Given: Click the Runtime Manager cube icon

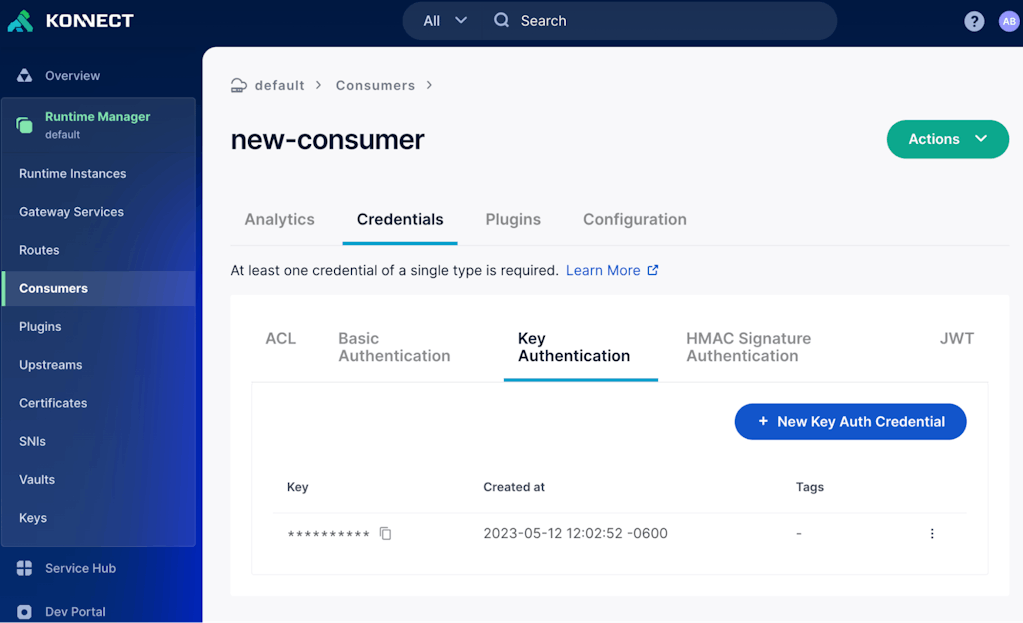Looking at the screenshot, I should (24, 125).
